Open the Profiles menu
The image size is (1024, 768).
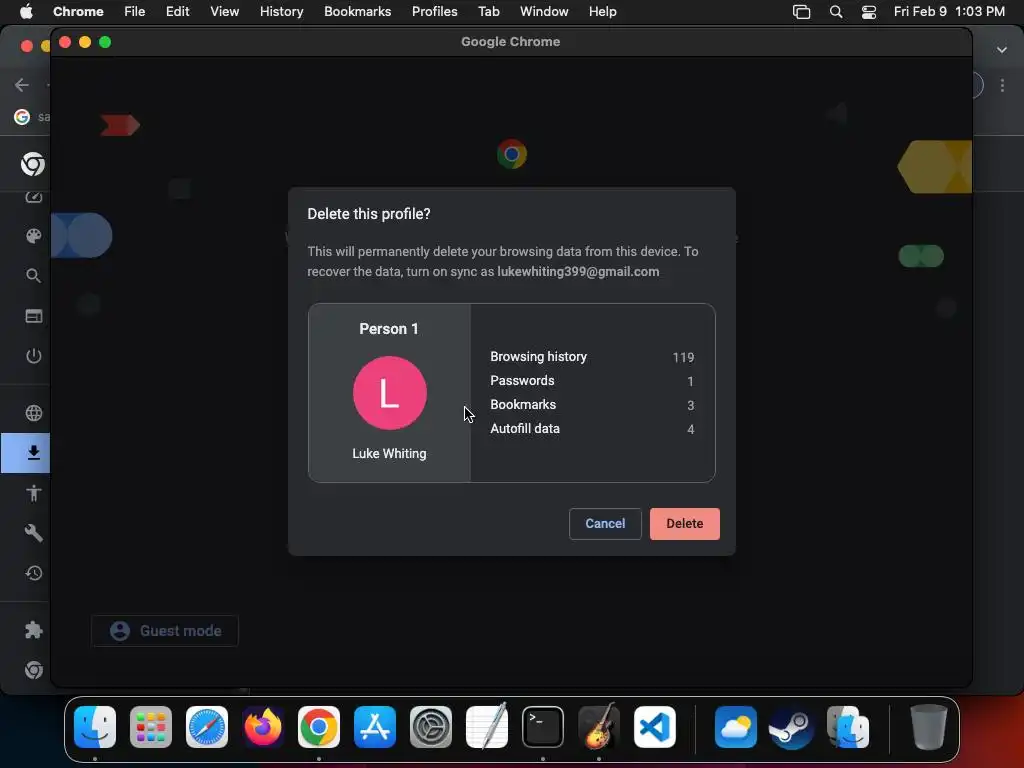tap(434, 12)
